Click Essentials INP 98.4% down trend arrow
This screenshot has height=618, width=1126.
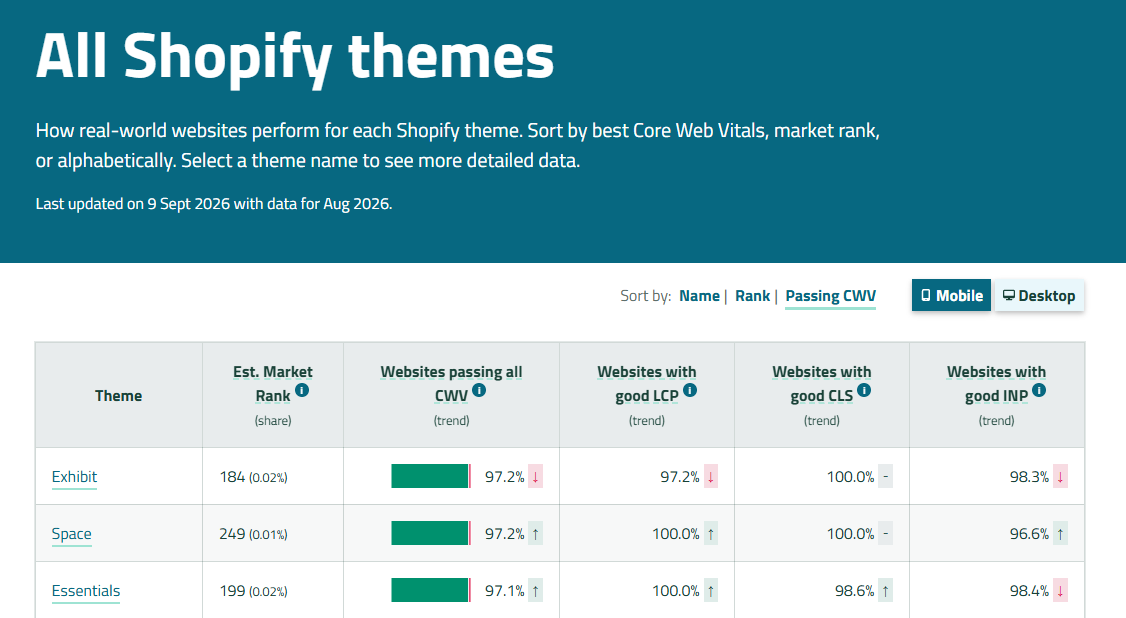click(x=1060, y=591)
